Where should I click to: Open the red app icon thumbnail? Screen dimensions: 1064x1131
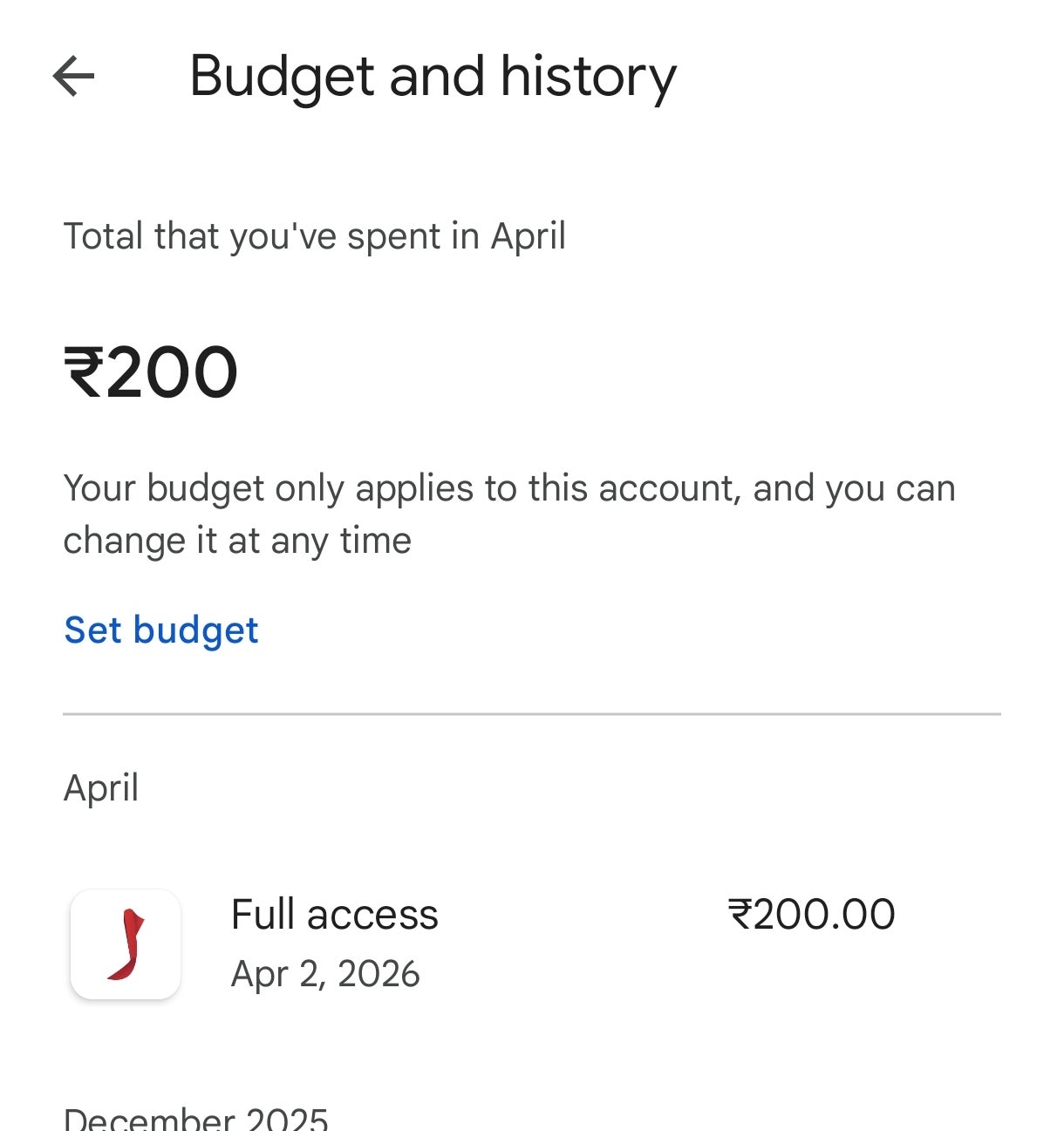click(x=126, y=944)
